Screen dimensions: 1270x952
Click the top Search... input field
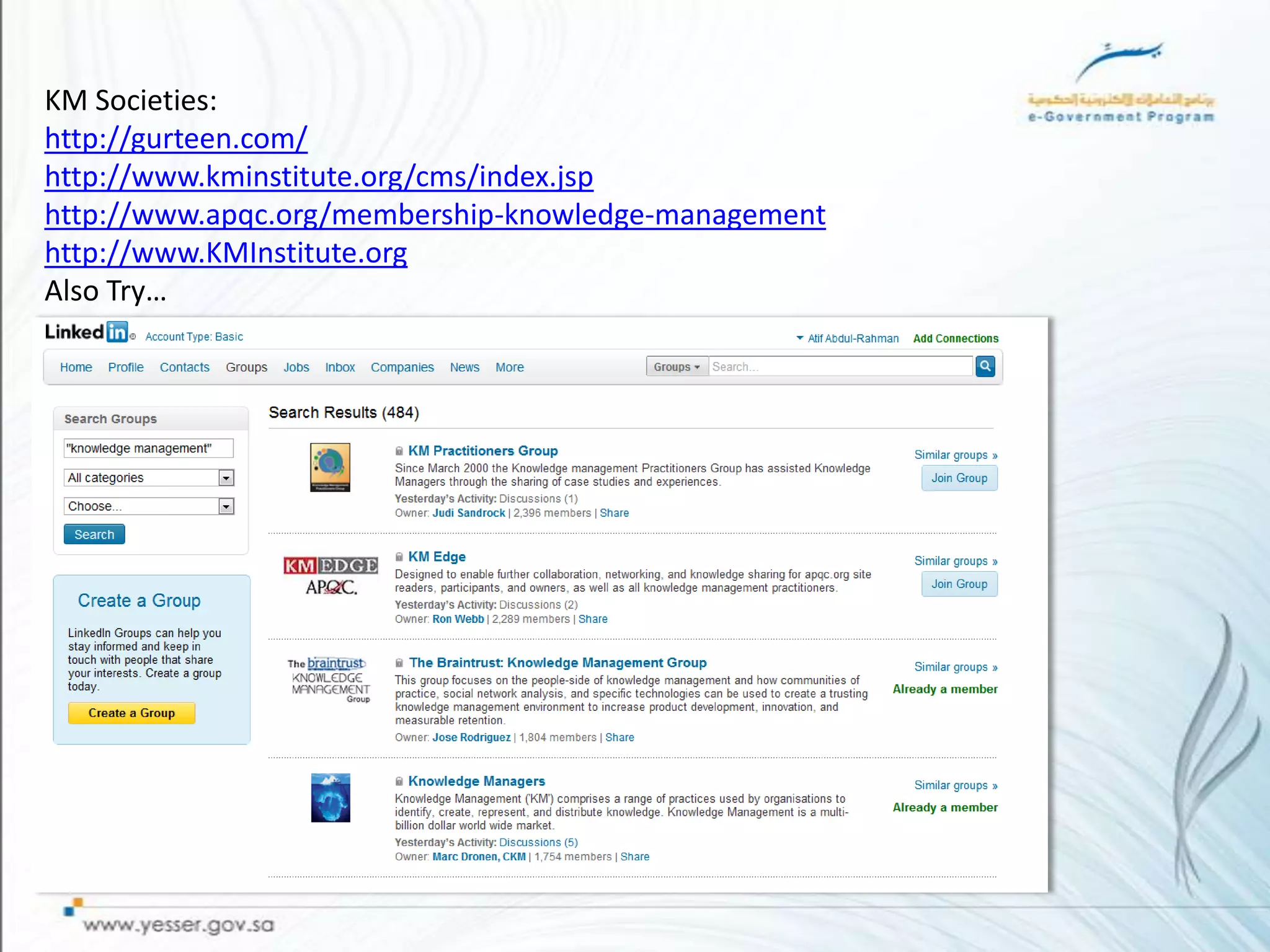click(x=841, y=367)
